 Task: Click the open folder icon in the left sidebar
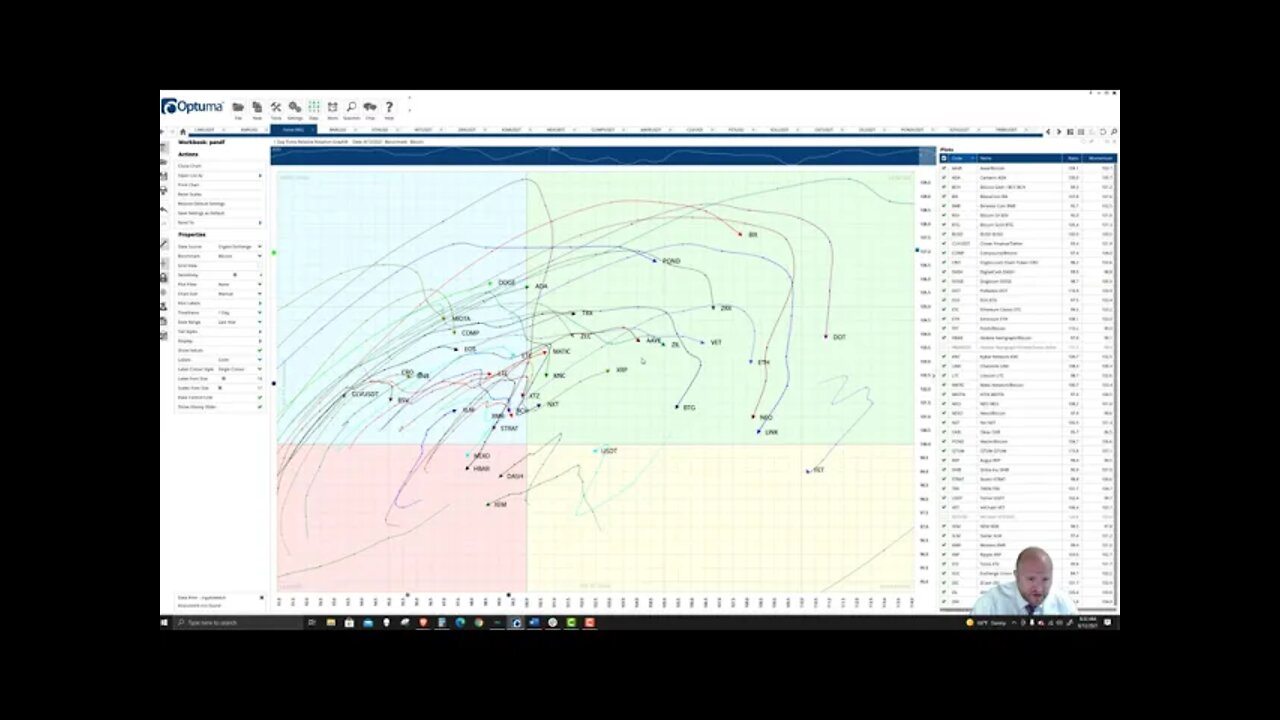click(x=164, y=162)
